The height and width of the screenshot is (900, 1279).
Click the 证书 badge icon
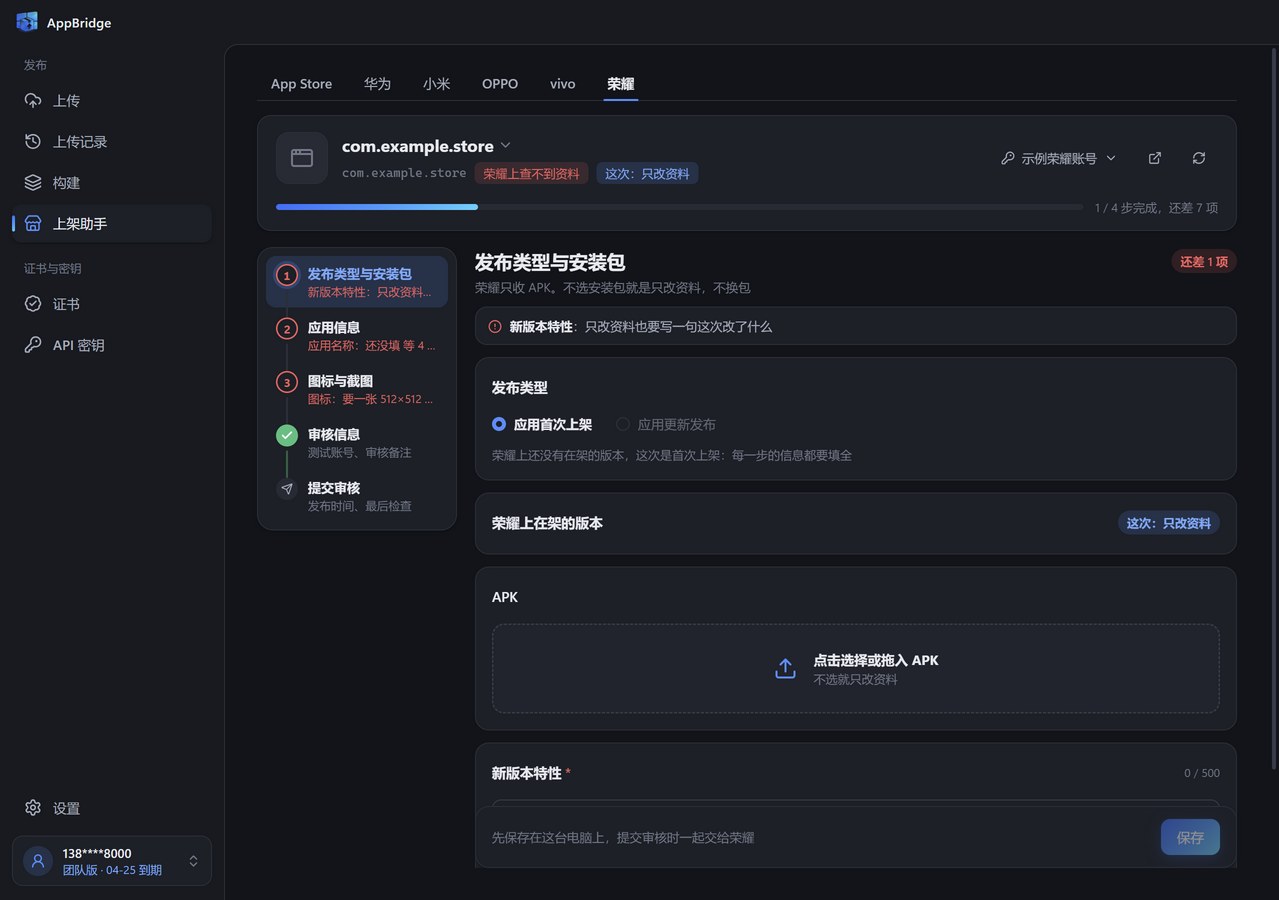pyautogui.click(x=33, y=304)
